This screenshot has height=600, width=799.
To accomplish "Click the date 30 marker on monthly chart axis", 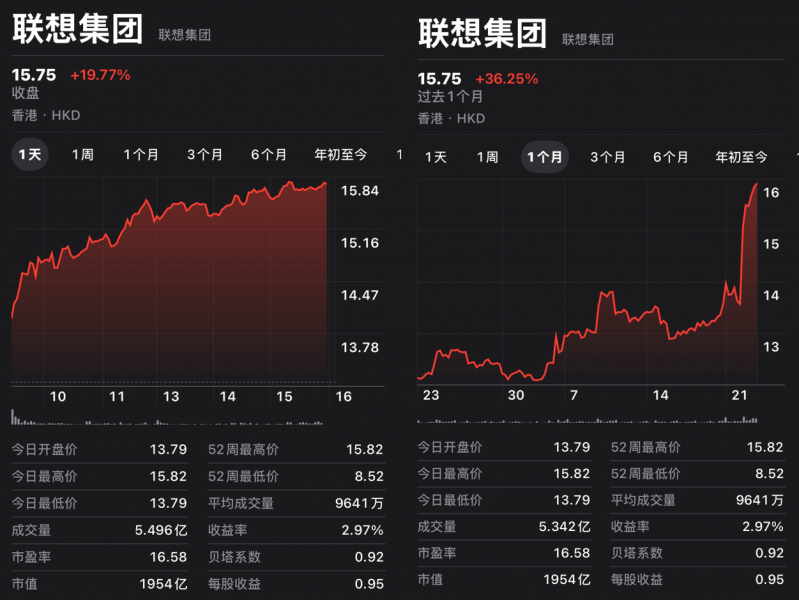I will [516, 395].
